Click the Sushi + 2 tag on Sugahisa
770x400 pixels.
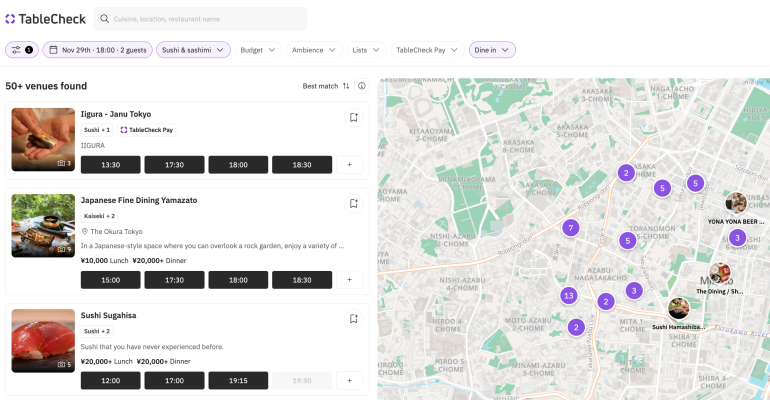97,331
